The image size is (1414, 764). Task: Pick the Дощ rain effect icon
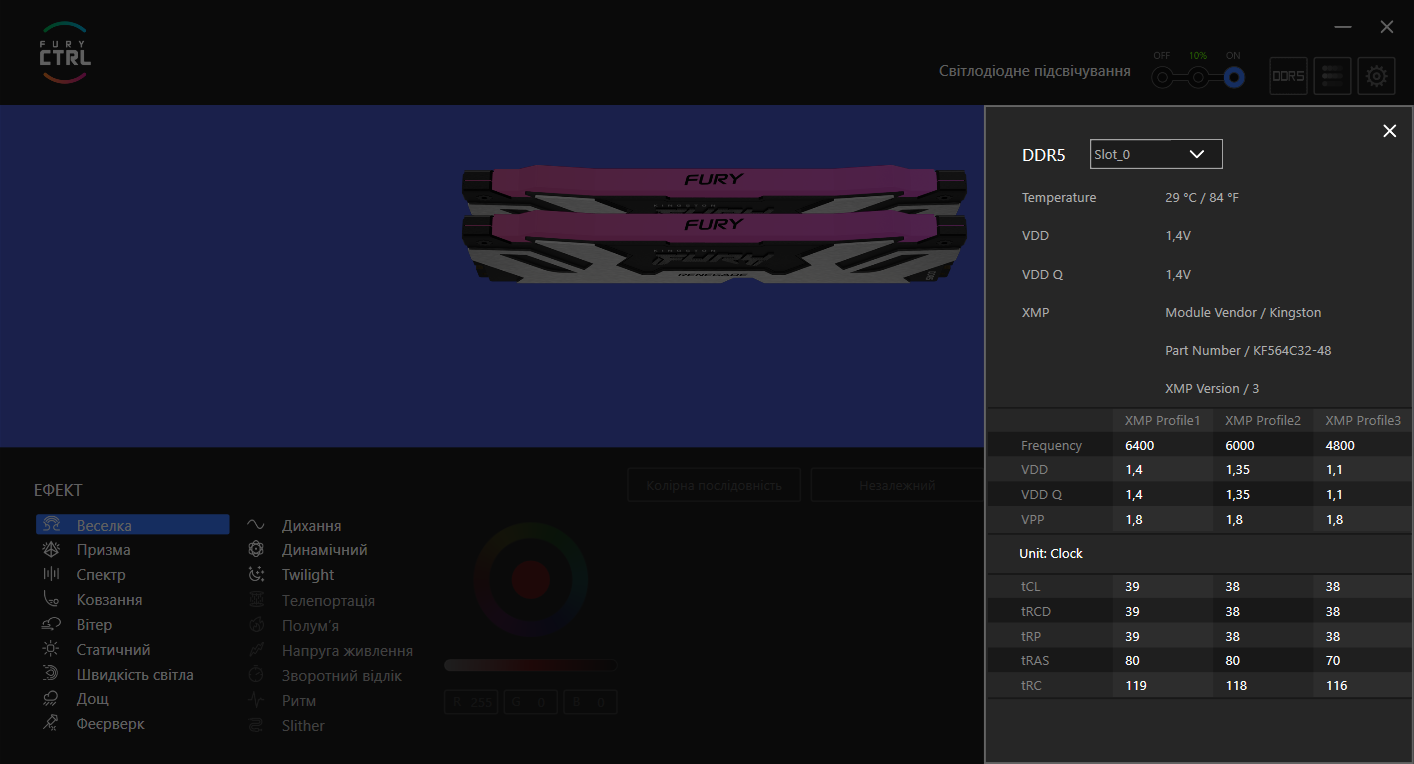(x=51, y=699)
